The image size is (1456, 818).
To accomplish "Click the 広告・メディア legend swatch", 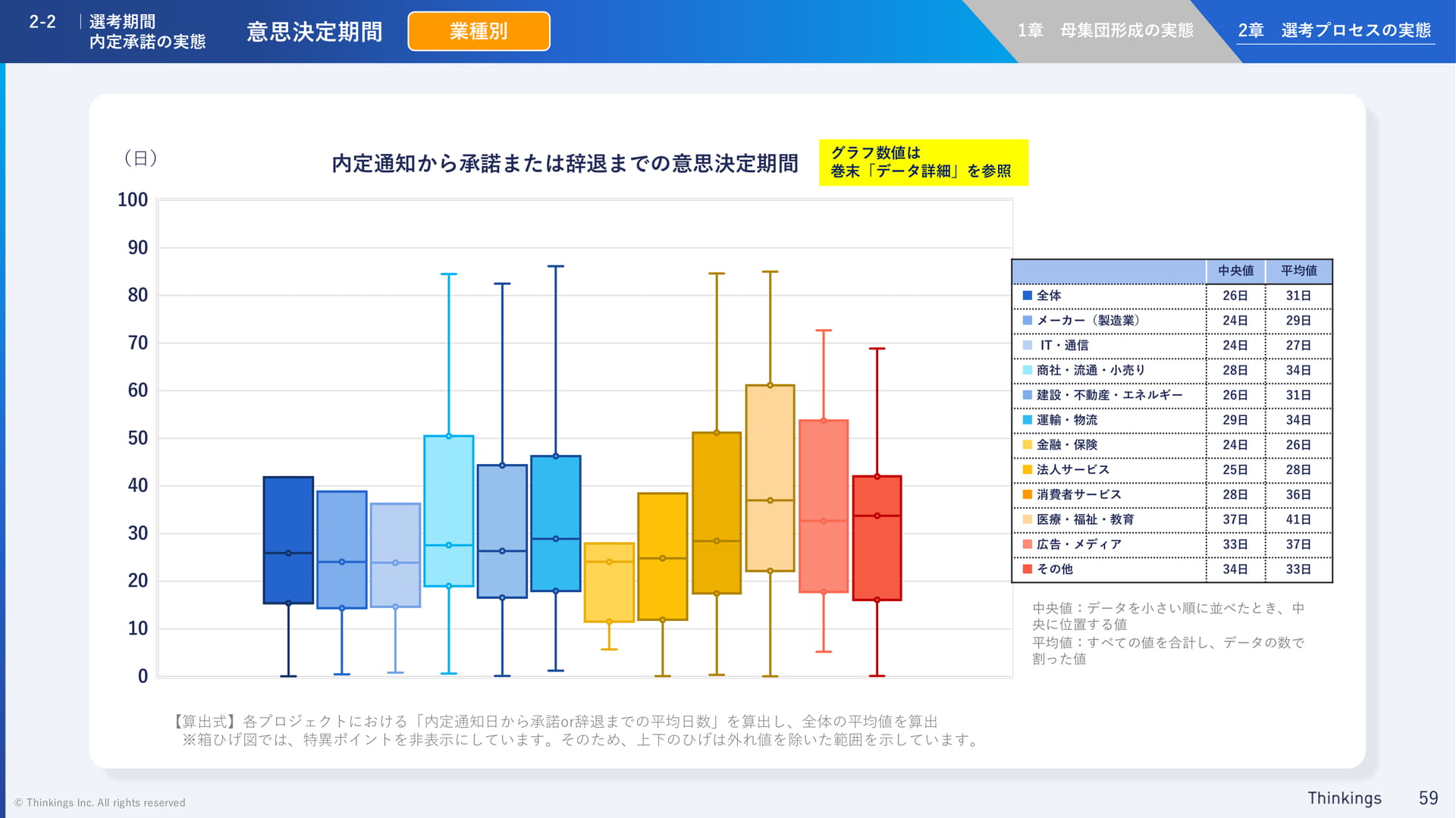I will coord(1027,544).
